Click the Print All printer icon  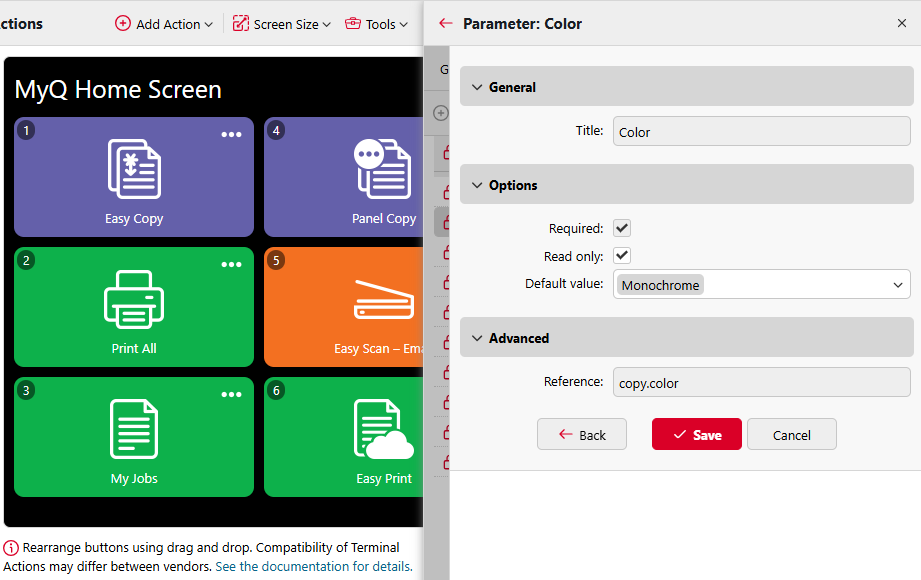click(x=134, y=299)
